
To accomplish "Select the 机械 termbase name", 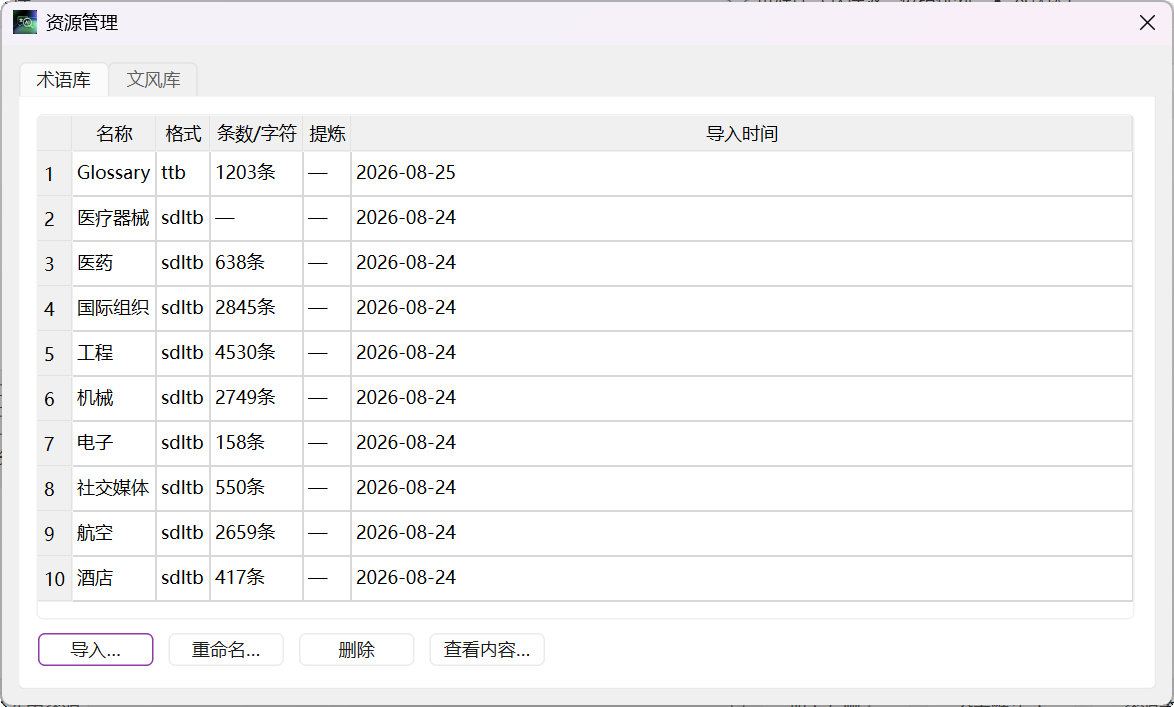I will [114, 398].
